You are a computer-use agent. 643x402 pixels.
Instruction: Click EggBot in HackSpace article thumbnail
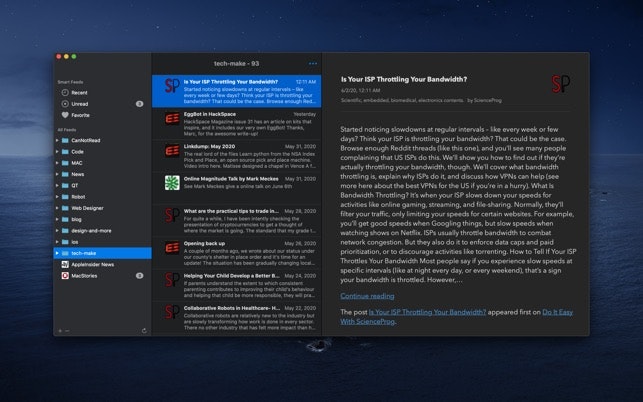click(x=172, y=119)
